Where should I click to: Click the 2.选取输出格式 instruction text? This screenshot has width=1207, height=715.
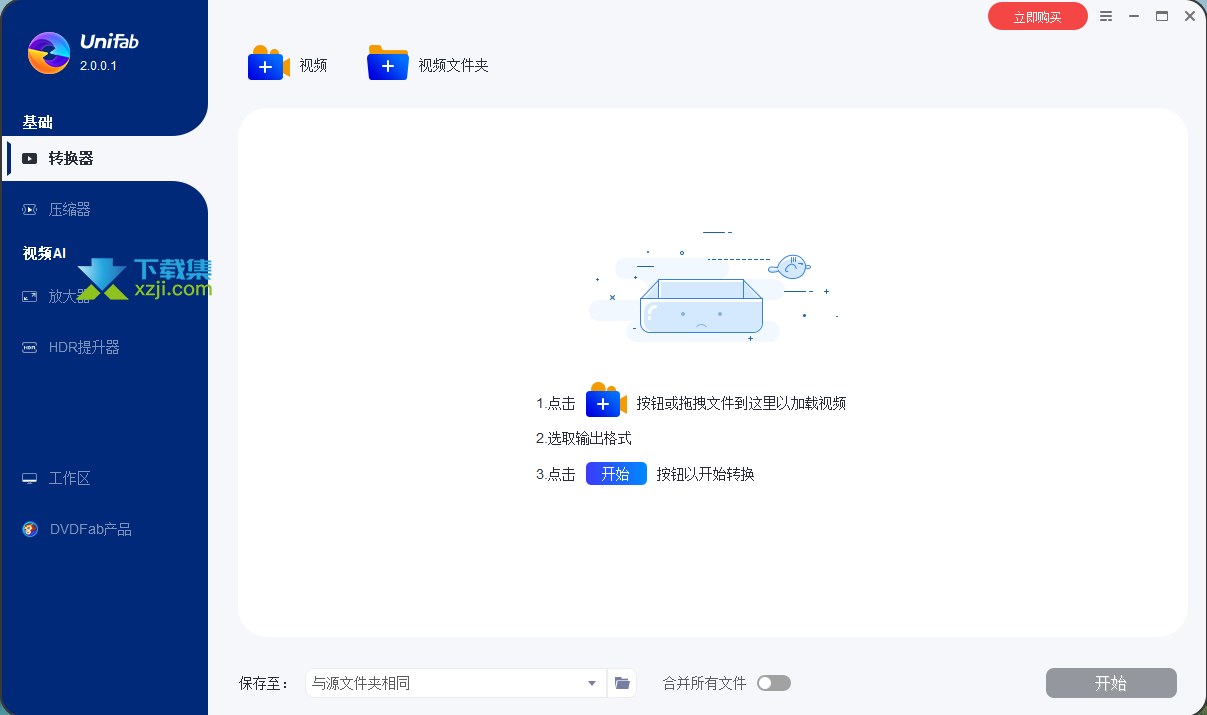click(584, 438)
